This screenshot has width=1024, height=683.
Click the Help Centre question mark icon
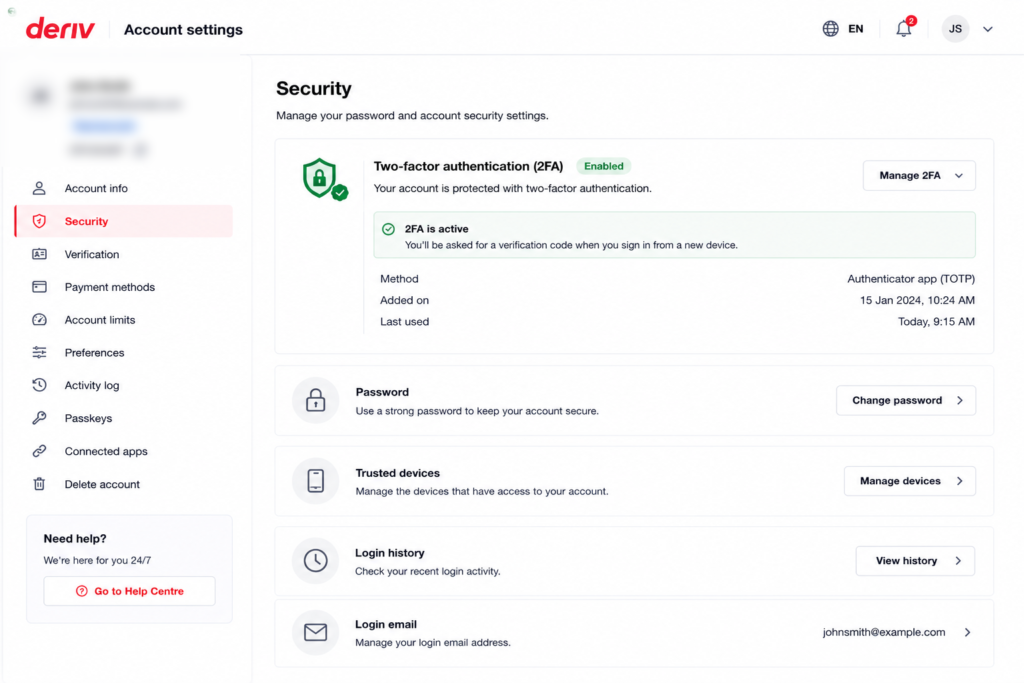[x=82, y=591]
